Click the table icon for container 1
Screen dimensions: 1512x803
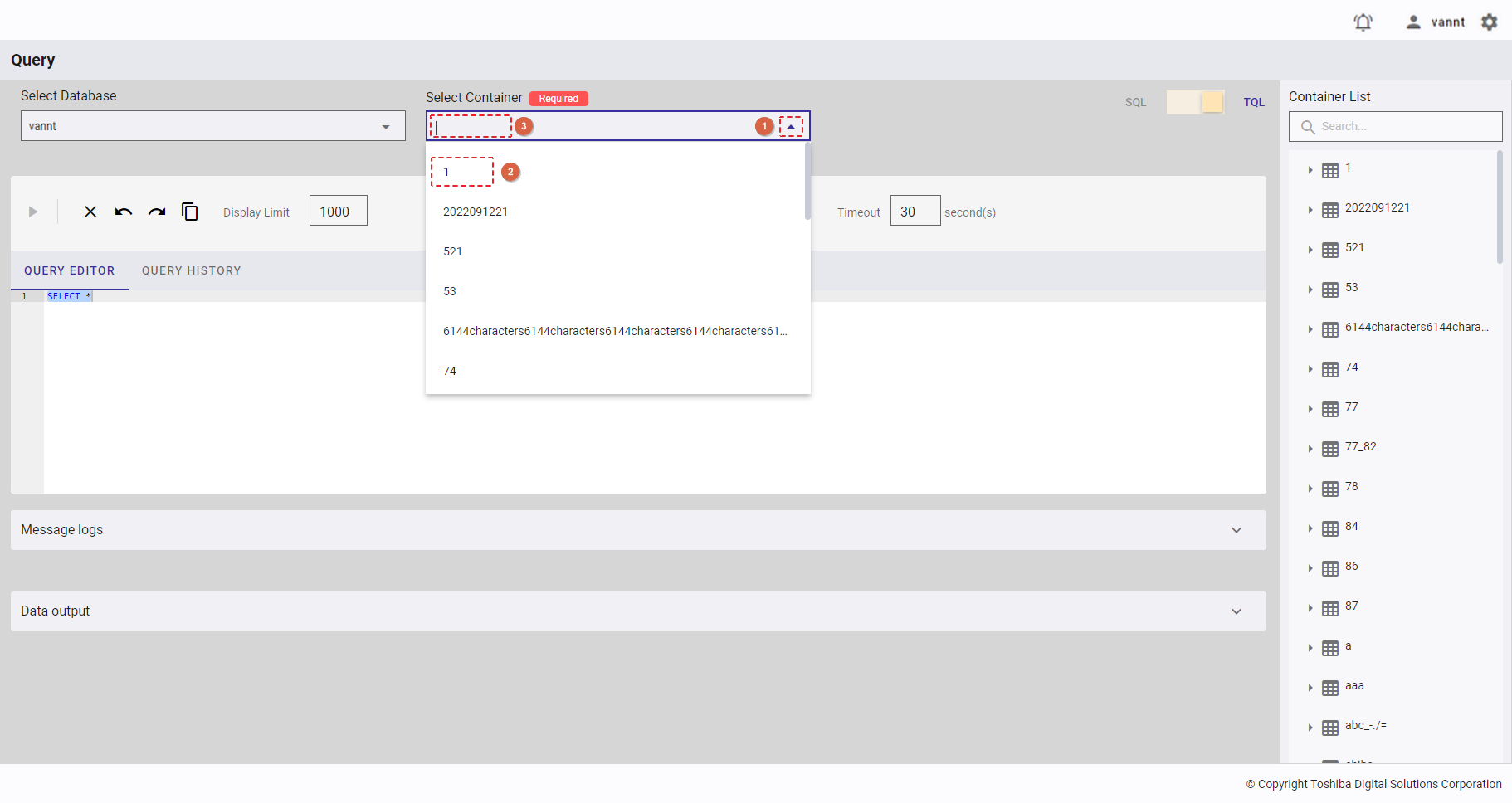[x=1330, y=170]
